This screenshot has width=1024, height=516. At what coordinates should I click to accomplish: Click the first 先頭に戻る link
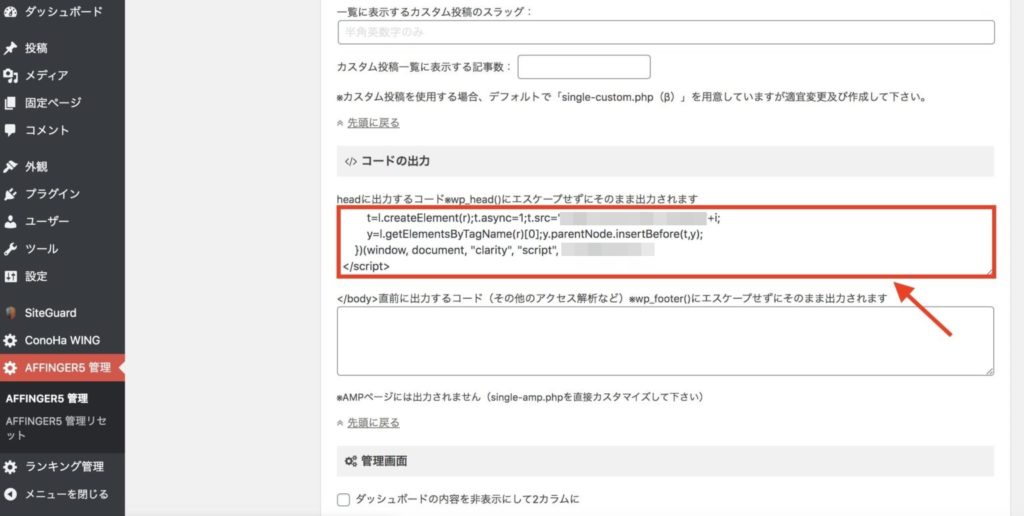pos(373,123)
